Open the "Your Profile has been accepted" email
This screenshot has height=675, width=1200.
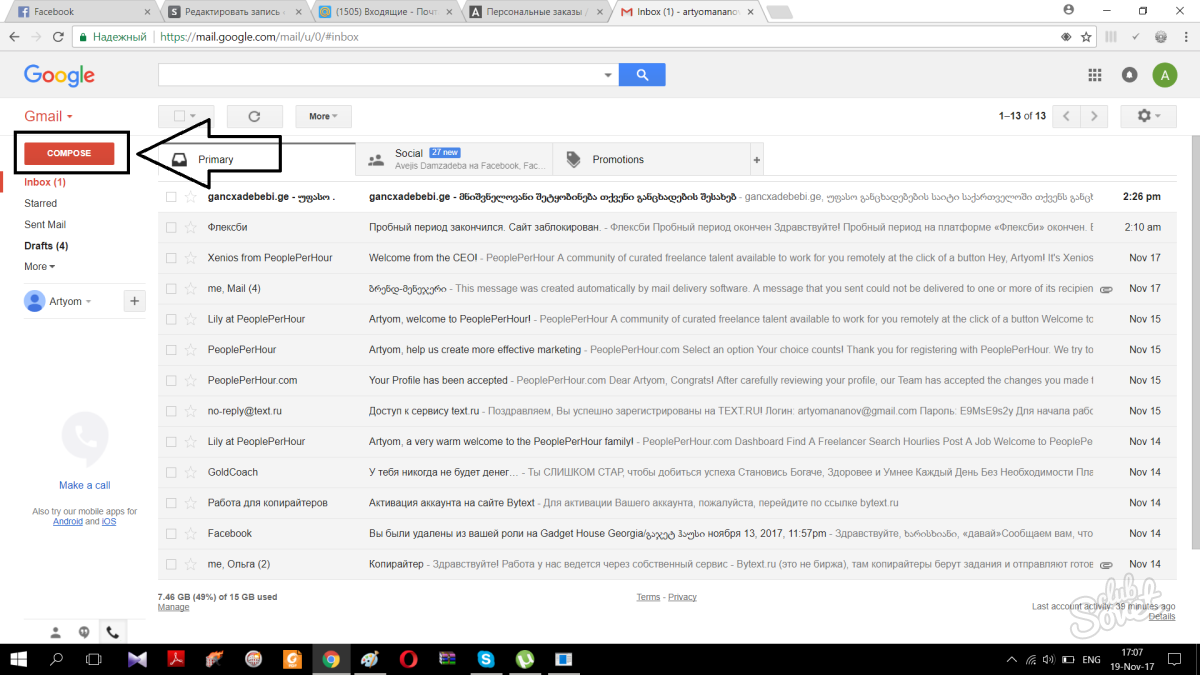coord(438,380)
